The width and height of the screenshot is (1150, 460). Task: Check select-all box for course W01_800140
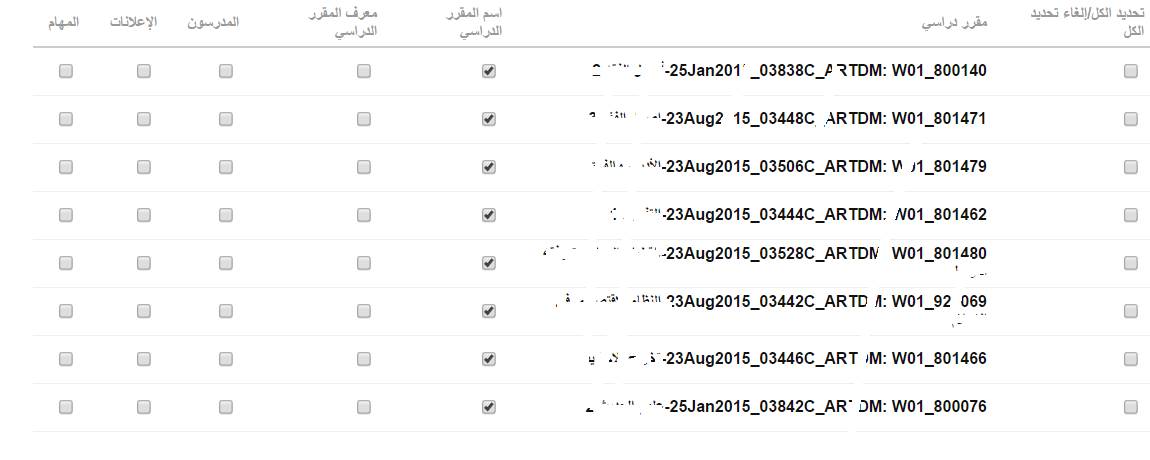[x=1130, y=71]
